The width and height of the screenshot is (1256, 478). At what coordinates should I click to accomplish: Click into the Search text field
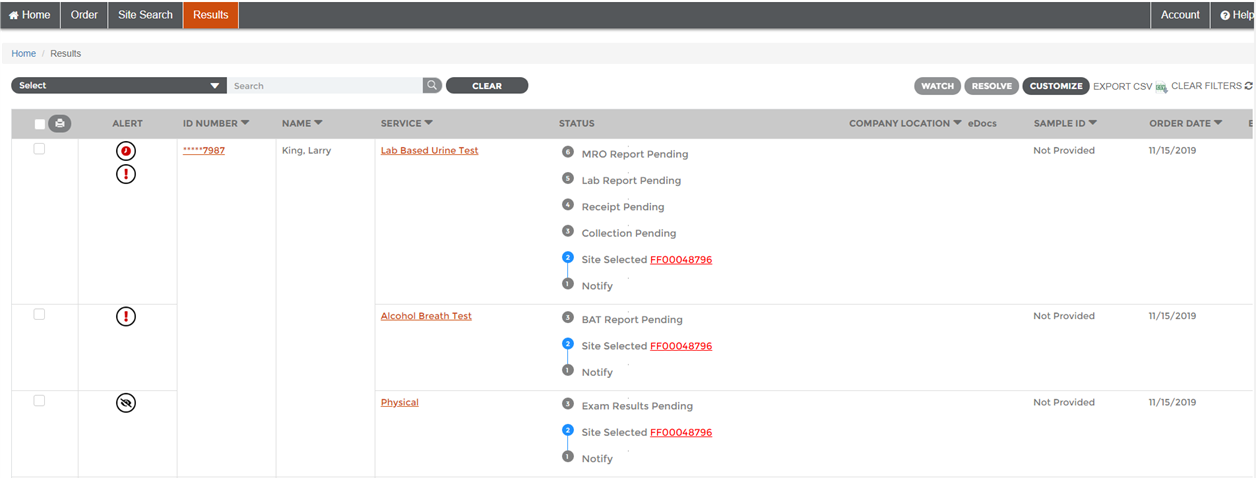325,86
